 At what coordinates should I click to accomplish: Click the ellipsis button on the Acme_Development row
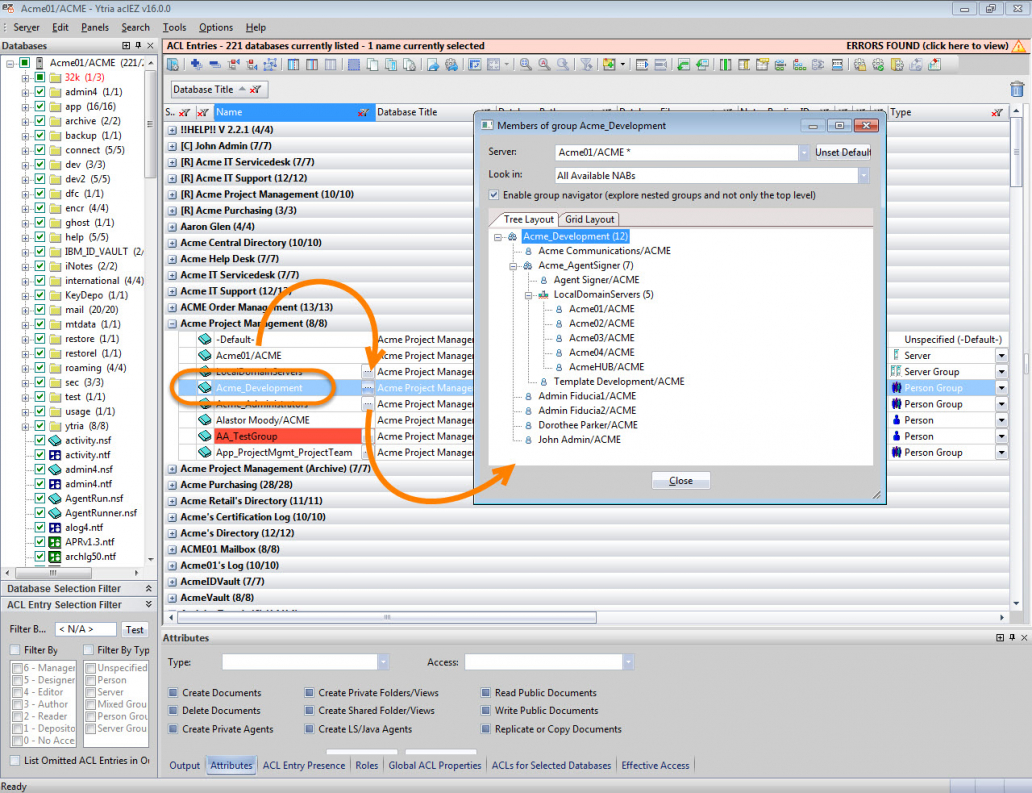(x=367, y=388)
